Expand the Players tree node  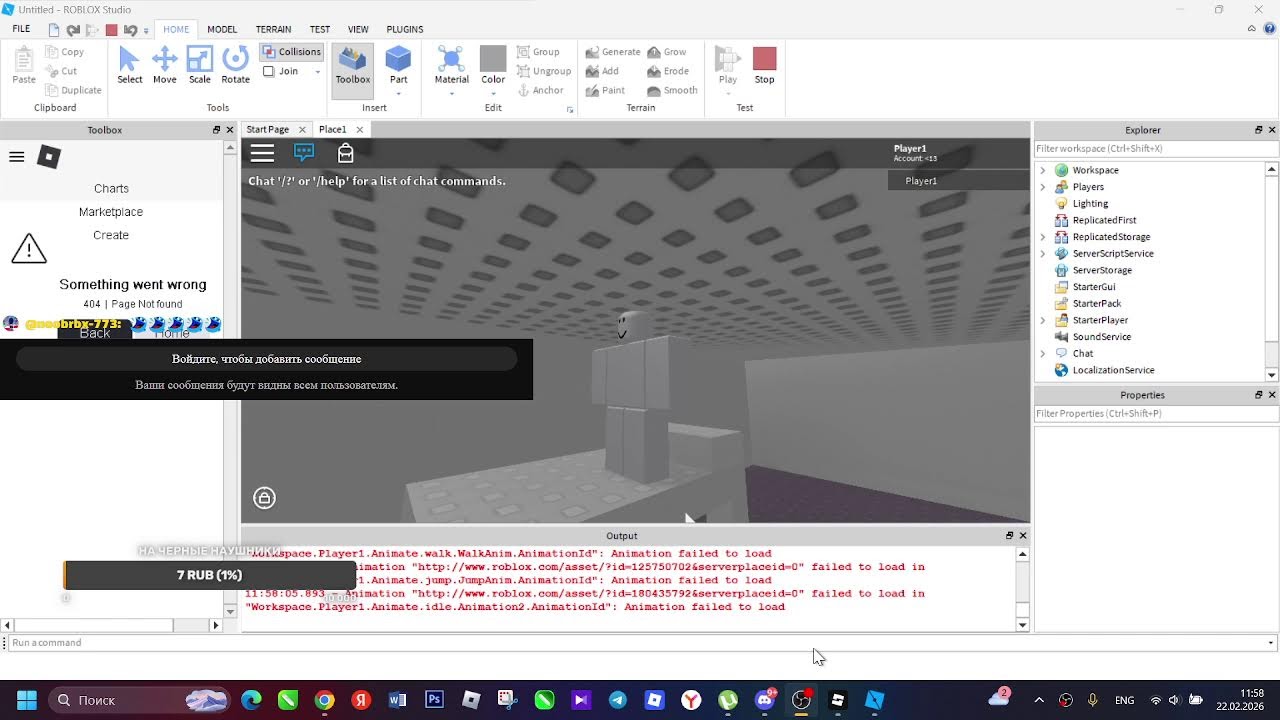click(x=1043, y=187)
